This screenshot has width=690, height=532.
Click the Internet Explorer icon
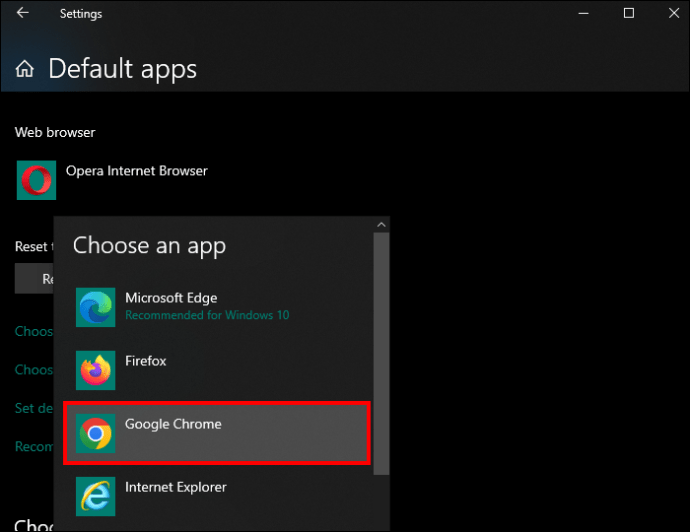coord(95,496)
